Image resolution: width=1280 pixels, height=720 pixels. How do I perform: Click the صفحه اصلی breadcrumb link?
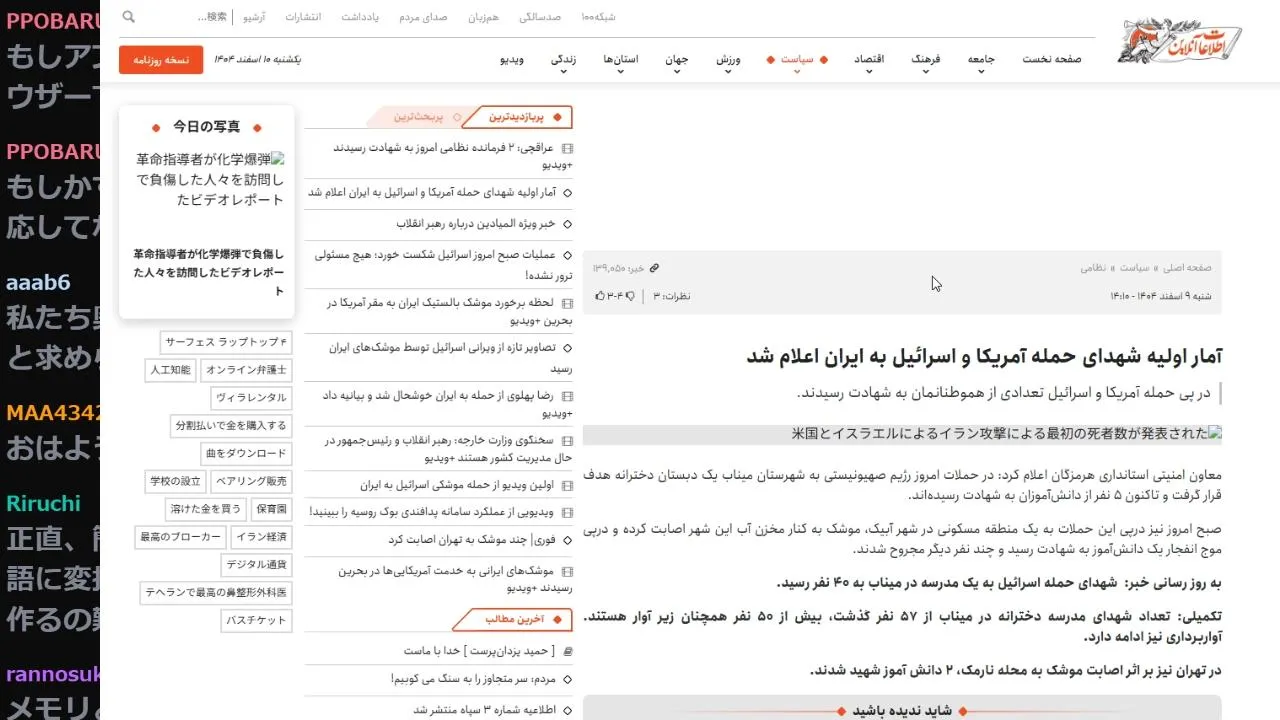pyautogui.click(x=1187, y=268)
